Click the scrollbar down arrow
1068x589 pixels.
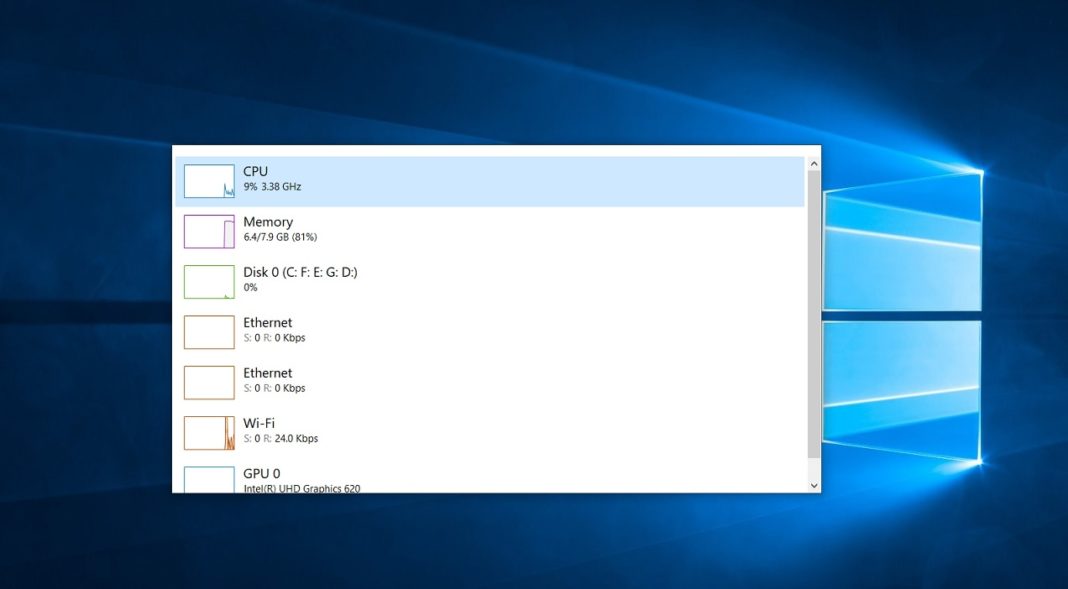coord(811,483)
